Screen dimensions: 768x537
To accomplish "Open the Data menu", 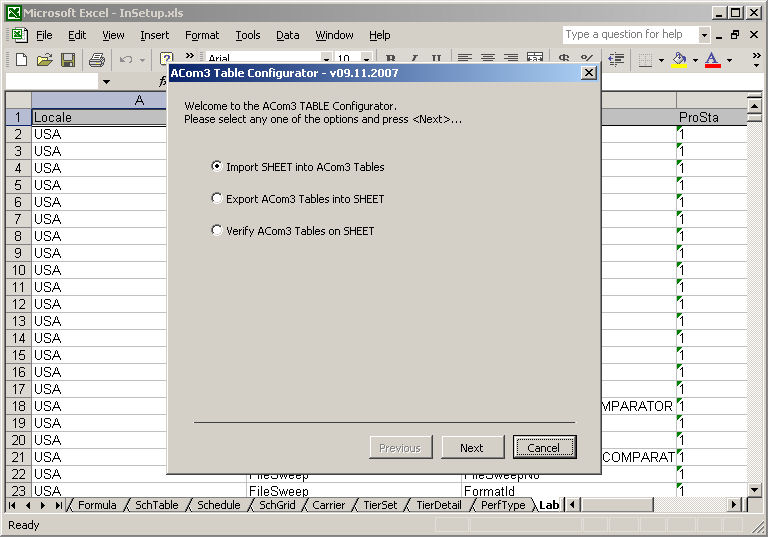I will tap(288, 35).
